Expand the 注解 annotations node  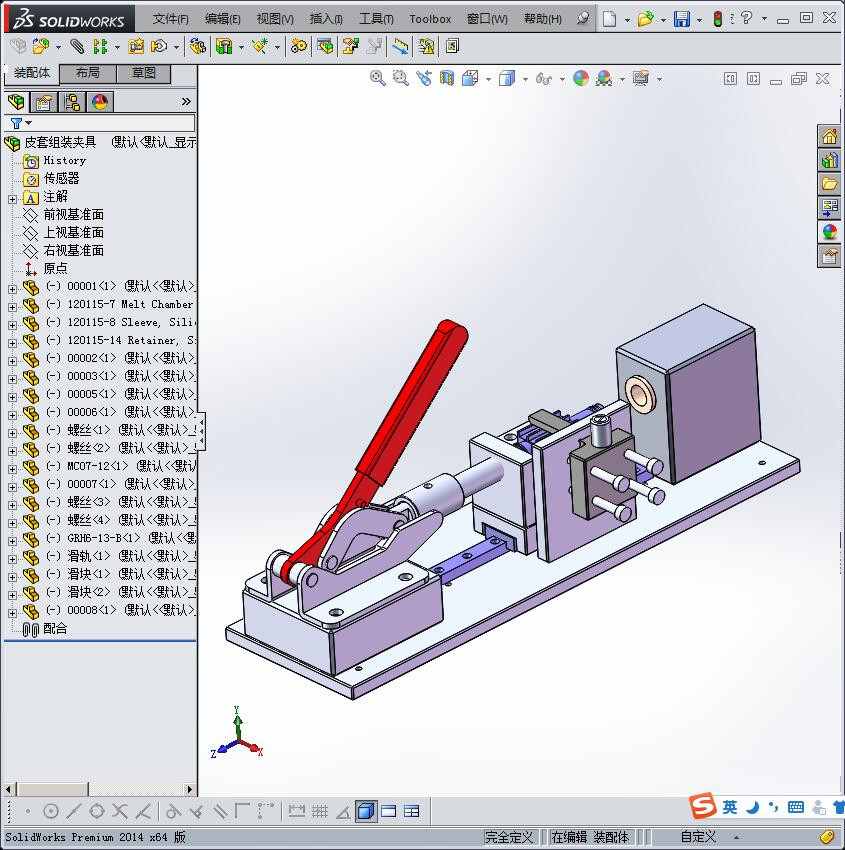12,199
